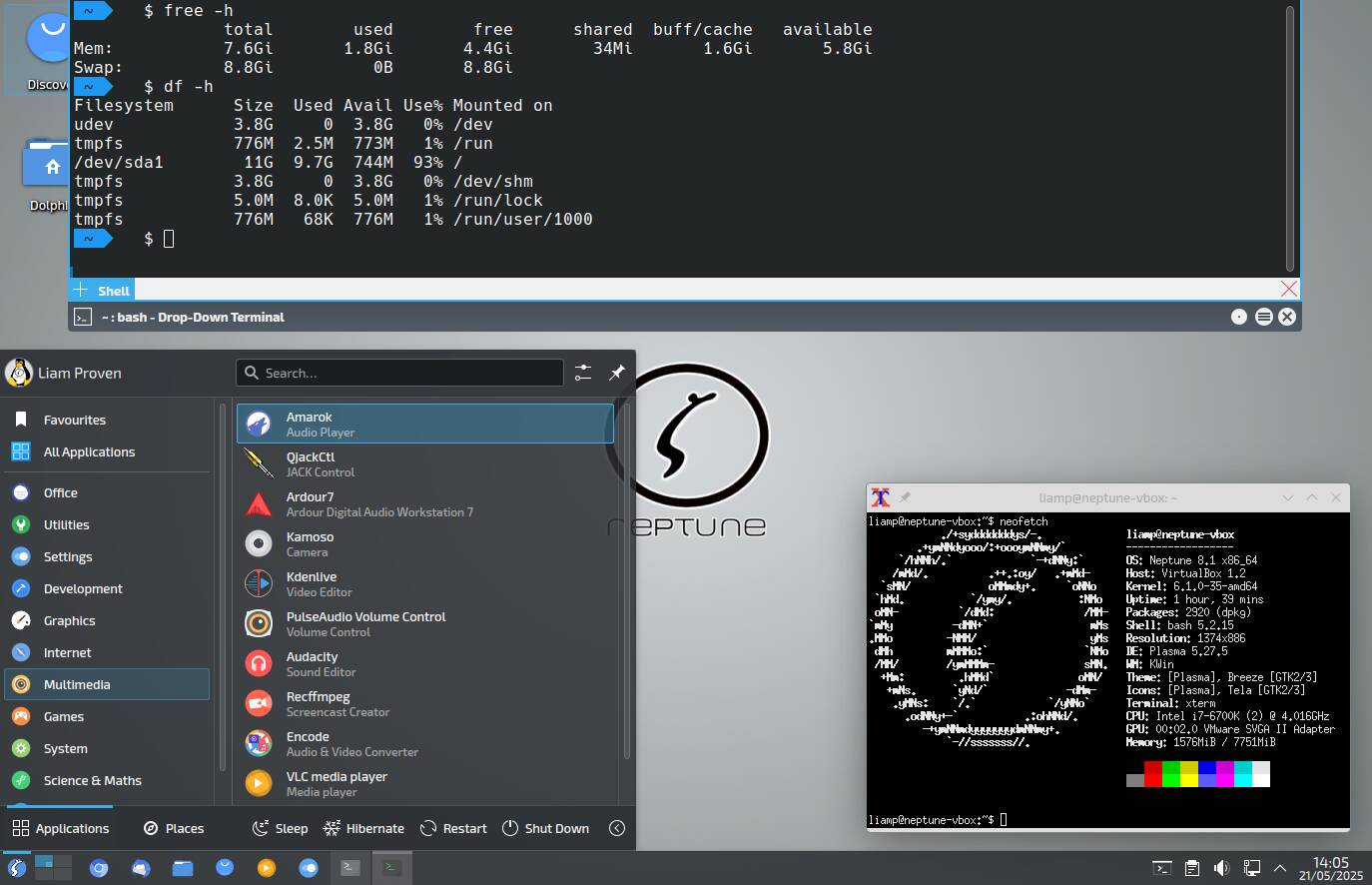The height and width of the screenshot is (885, 1372).
Task: Open the Utilities category
Action: (106, 524)
